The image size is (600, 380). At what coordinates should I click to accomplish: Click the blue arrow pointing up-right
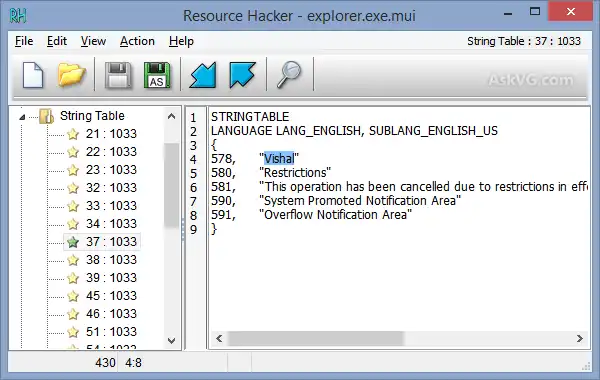(242, 75)
